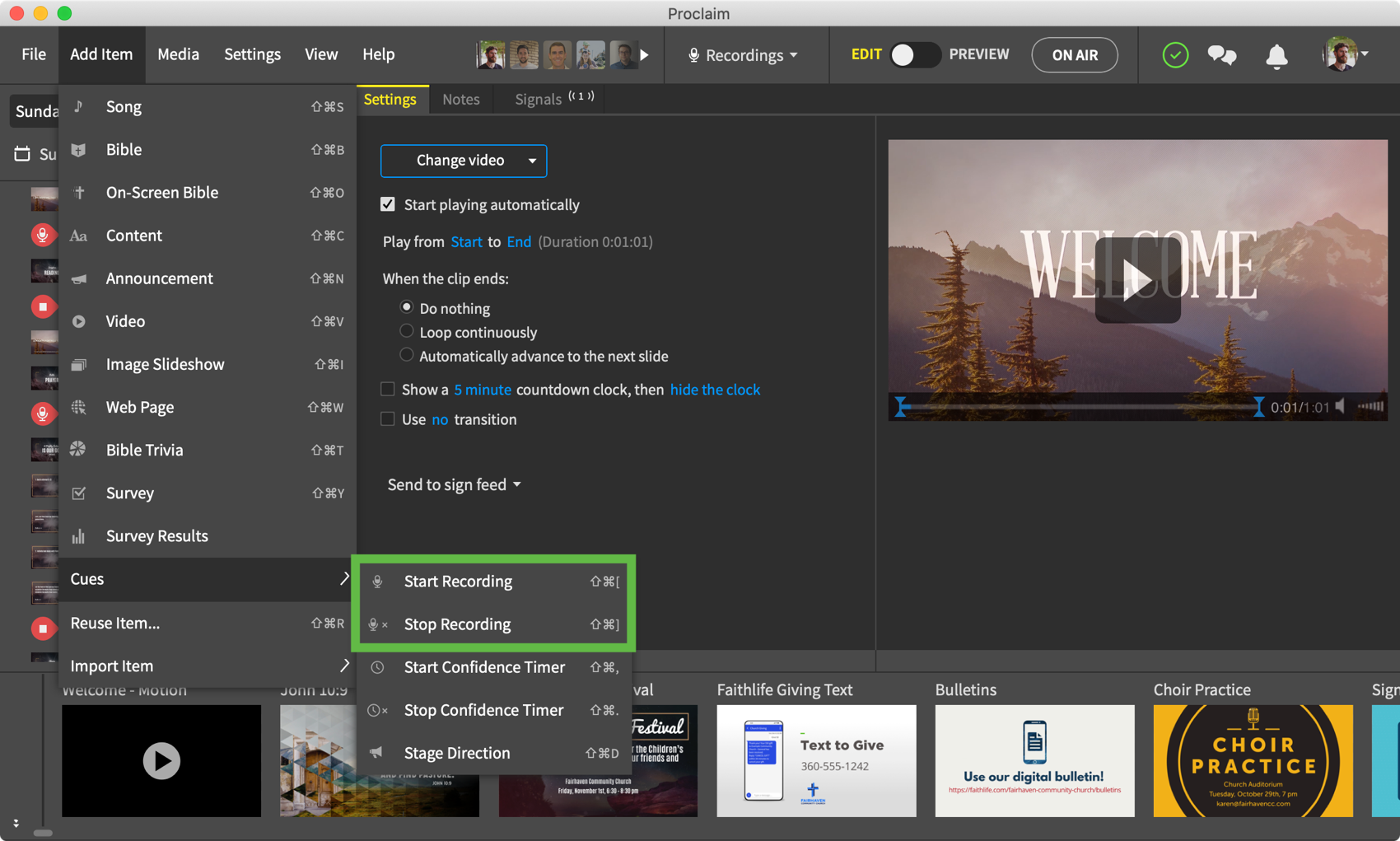The width and height of the screenshot is (1400, 841).
Task: Click the play arrow next to team avatars
Action: tap(645, 55)
